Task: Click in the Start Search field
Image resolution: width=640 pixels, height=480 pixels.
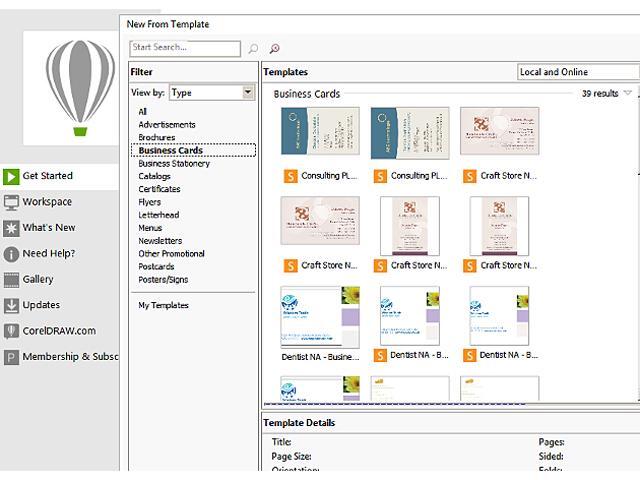Action: 185,48
